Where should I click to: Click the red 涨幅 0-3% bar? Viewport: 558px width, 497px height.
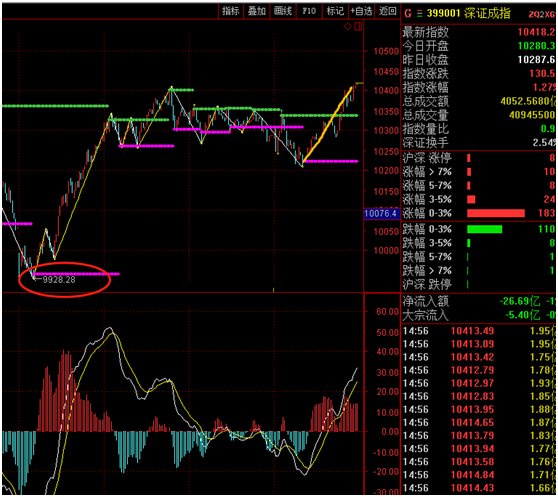point(496,213)
